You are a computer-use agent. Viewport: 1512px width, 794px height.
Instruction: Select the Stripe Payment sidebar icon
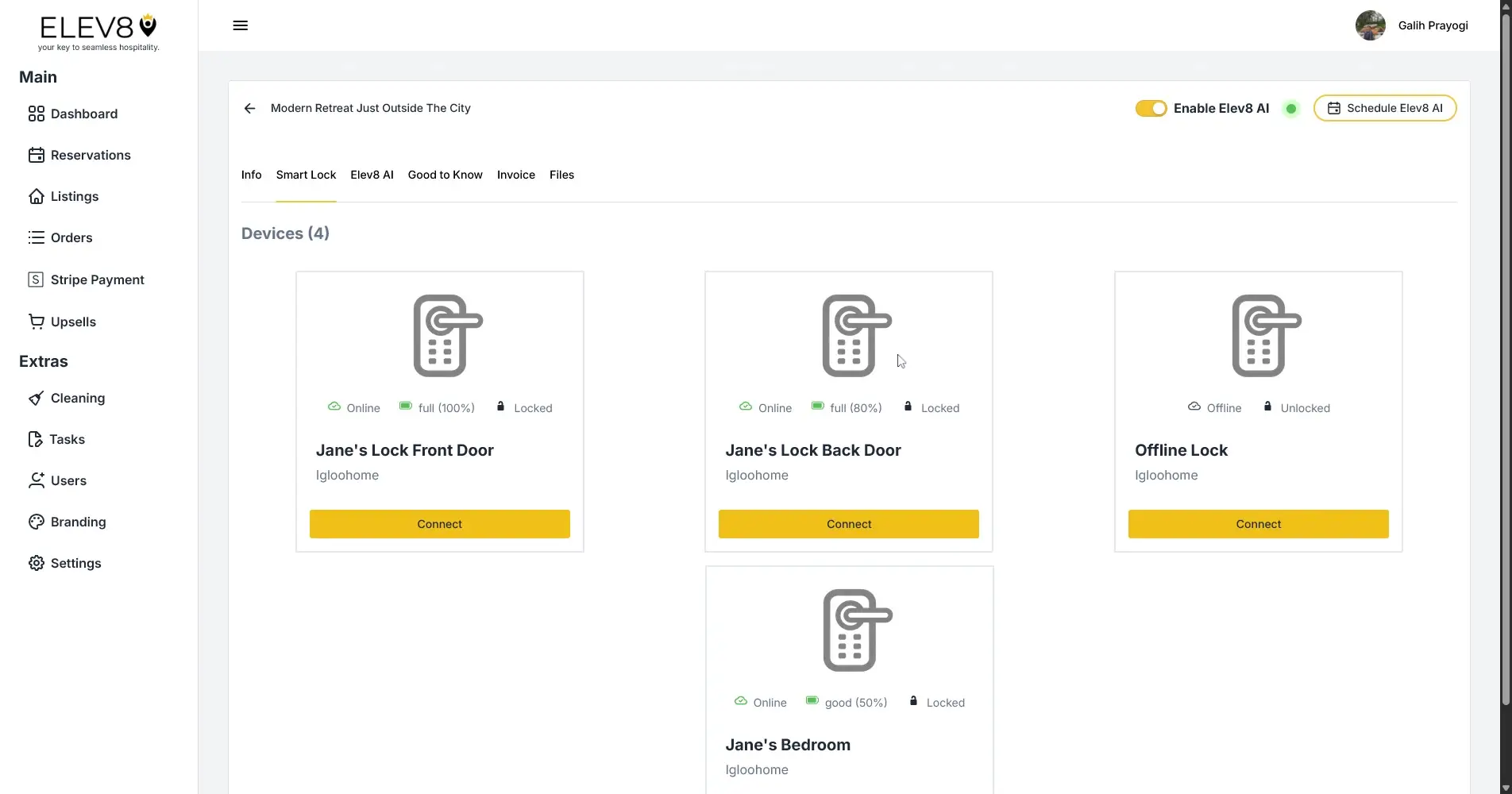(36, 279)
